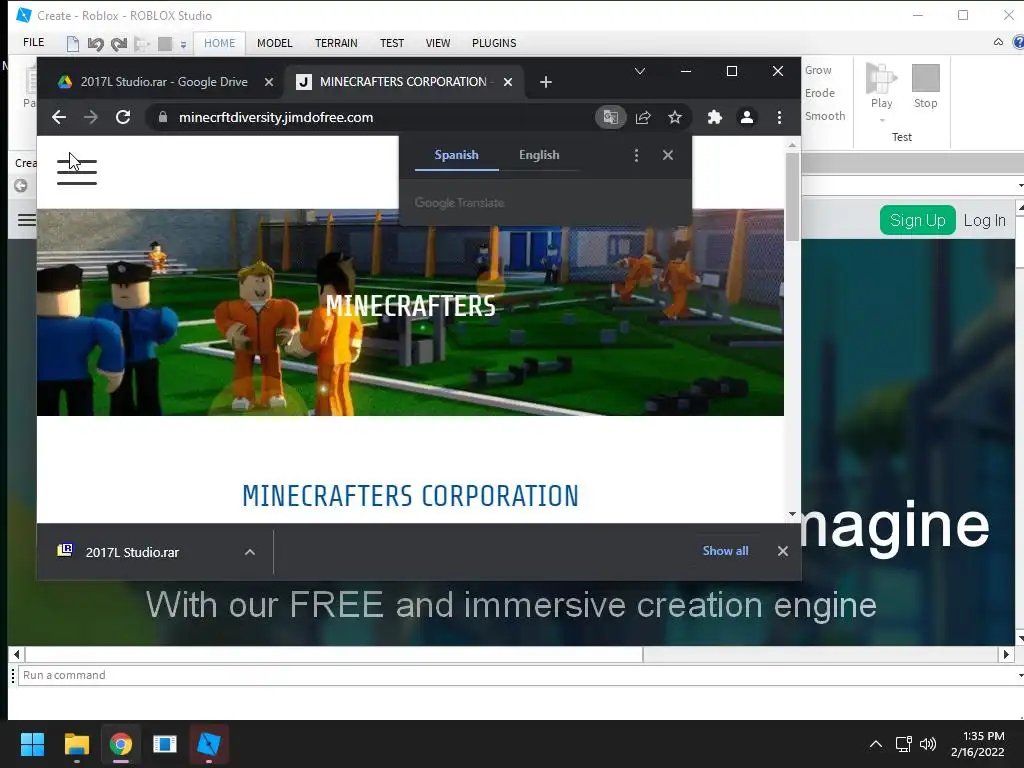
Task: Open taskbar clock showing 1:35 PM
Action: click(x=978, y=744)
